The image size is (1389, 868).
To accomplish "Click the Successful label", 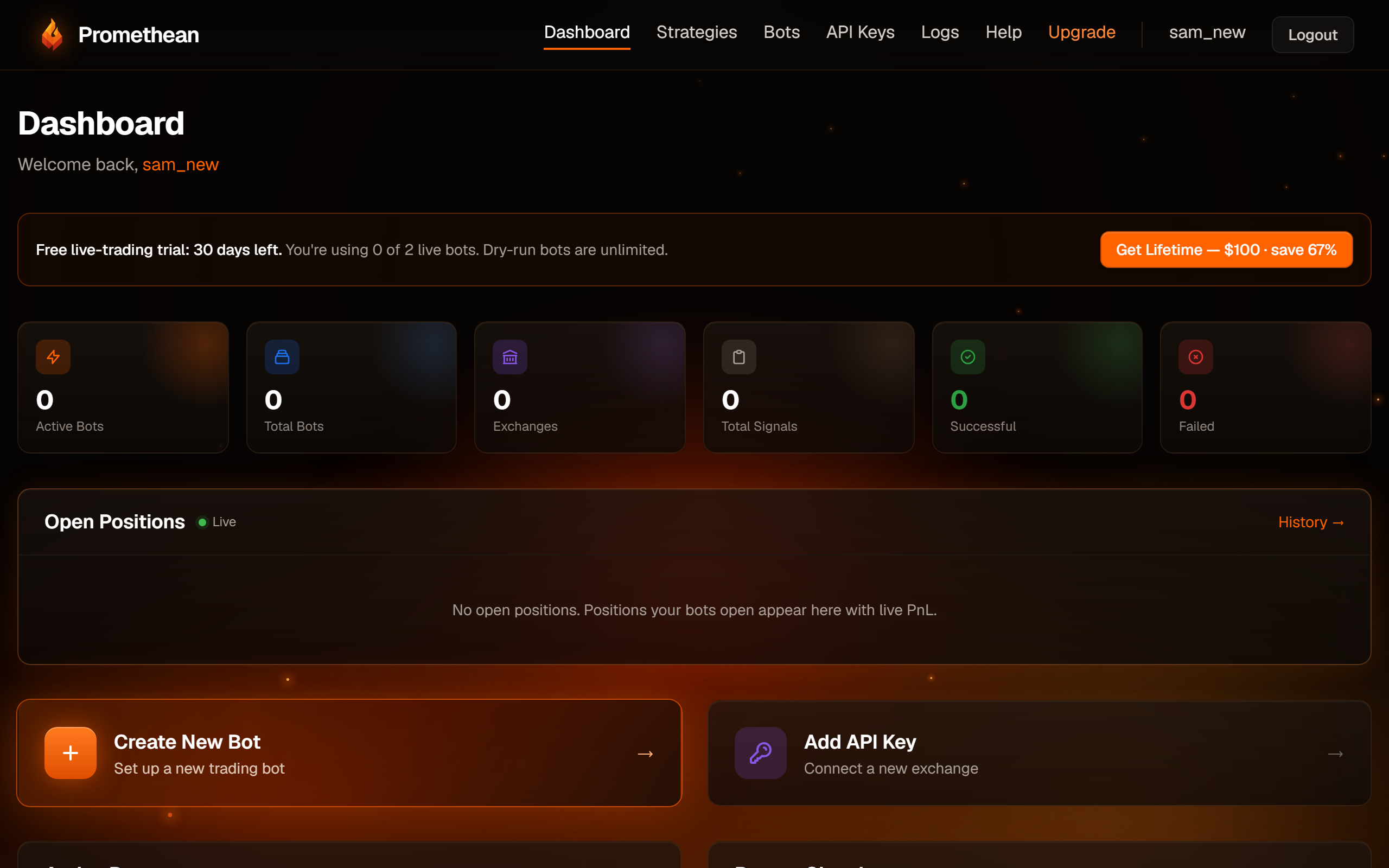I will [x=983, y=426].
